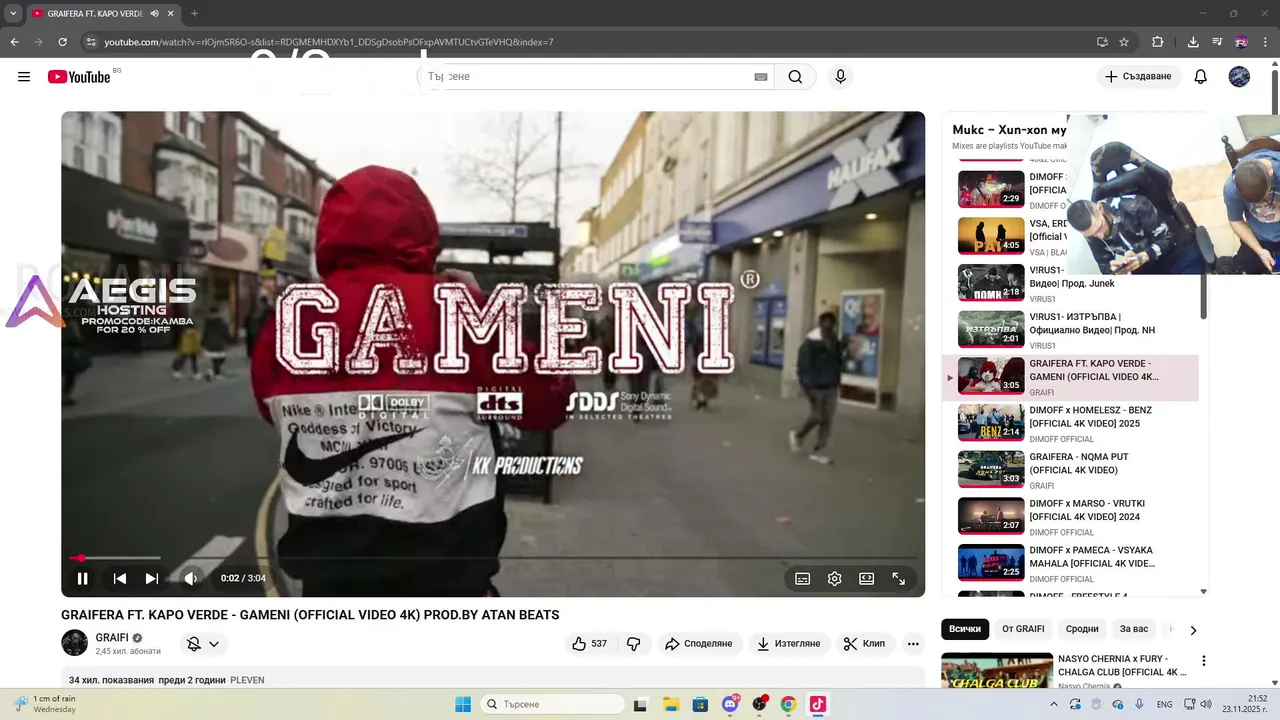The image size is (1280, 720).
Task: Open browser downloads
Action: tap(1193, 42)
